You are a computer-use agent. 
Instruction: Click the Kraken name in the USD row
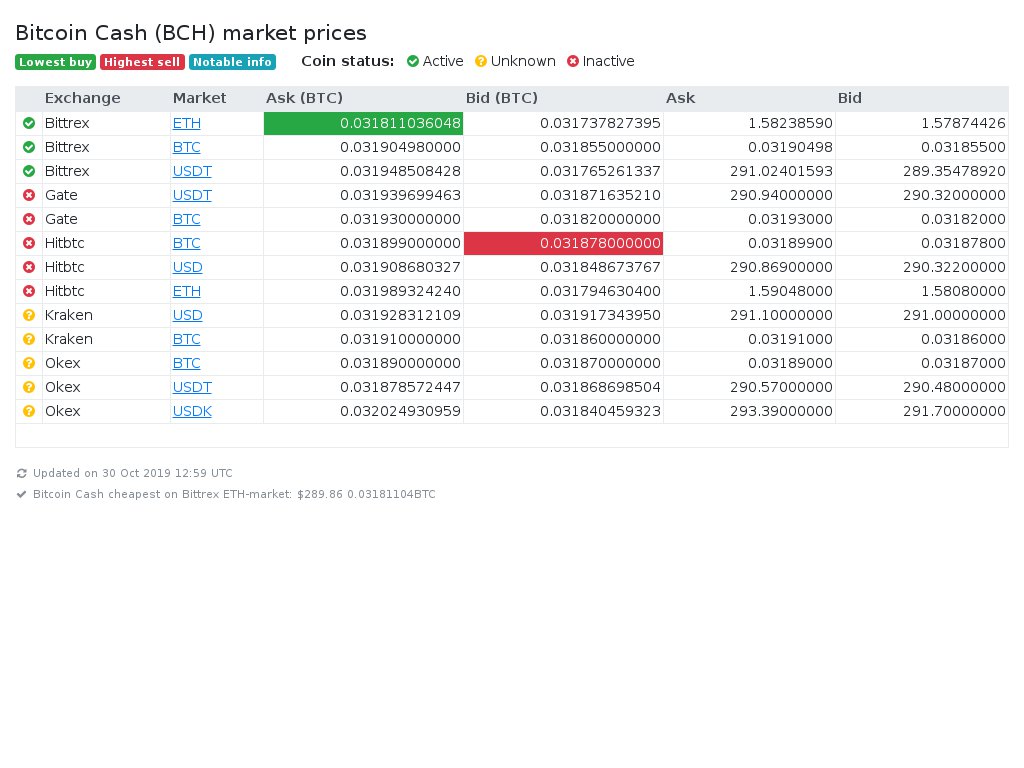pos(69,315)
